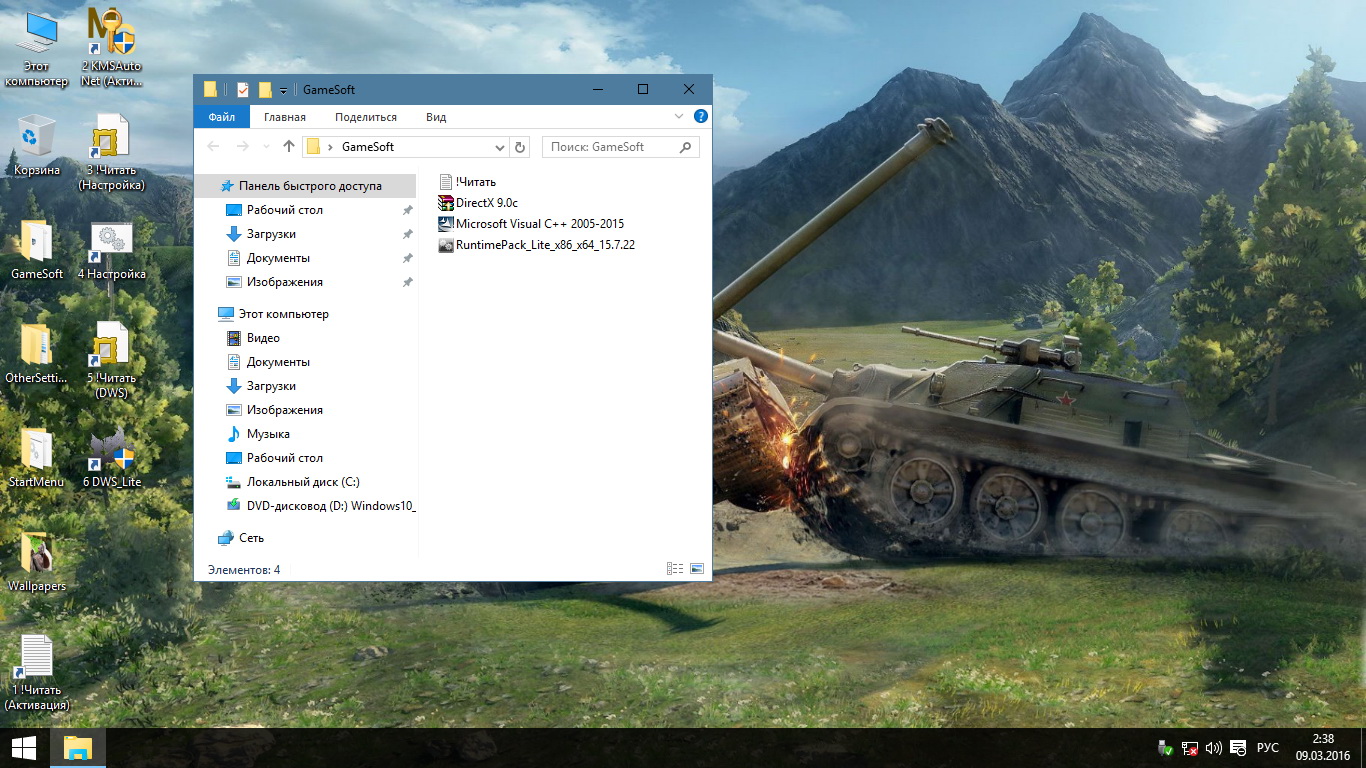Select the Microsoft Visual C++ 2005-2015 file
Image resolution: width=1366 pixels, height=768 pixels.
click(539, 224)
